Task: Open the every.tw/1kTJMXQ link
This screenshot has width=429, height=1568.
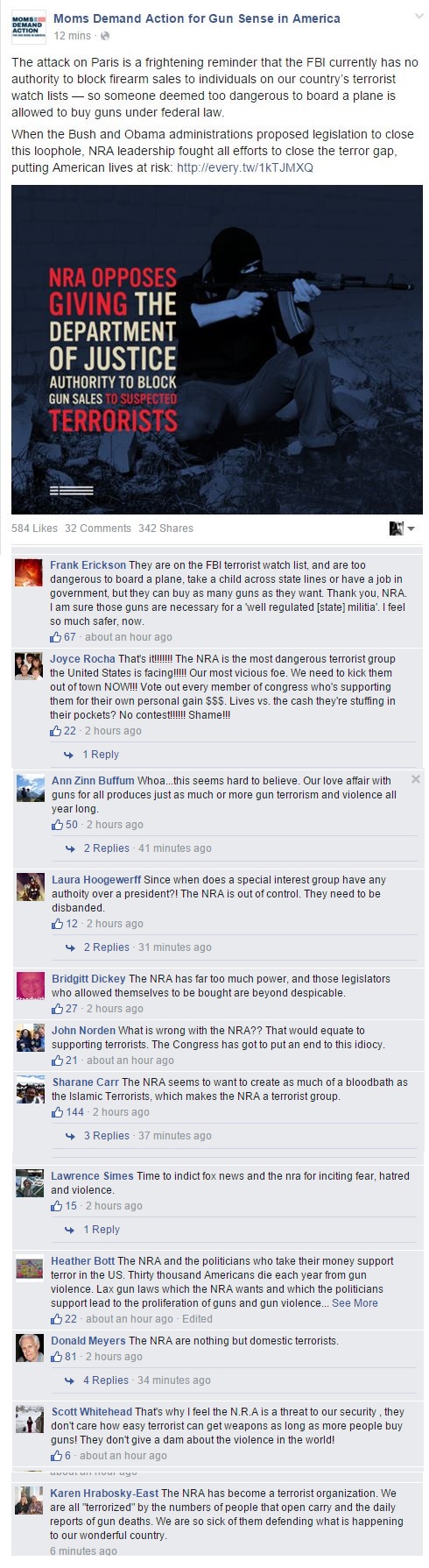Action: tap(244, 167)
